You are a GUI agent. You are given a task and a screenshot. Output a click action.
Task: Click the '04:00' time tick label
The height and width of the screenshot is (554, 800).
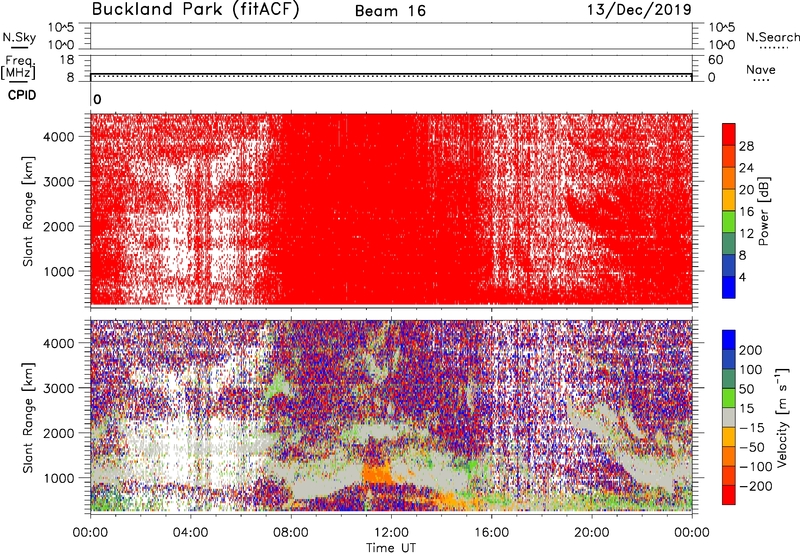click(190, 533)
